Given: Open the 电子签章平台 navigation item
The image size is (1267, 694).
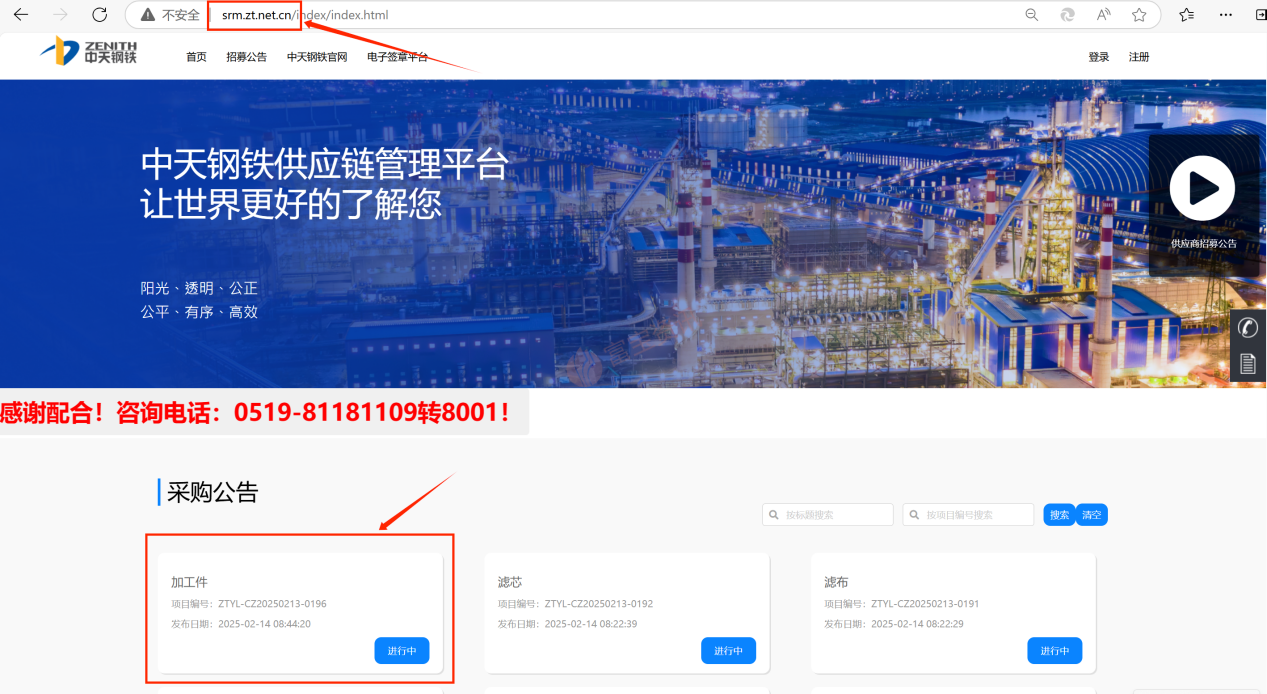Looking at the screenshot, I should point(397,57).
